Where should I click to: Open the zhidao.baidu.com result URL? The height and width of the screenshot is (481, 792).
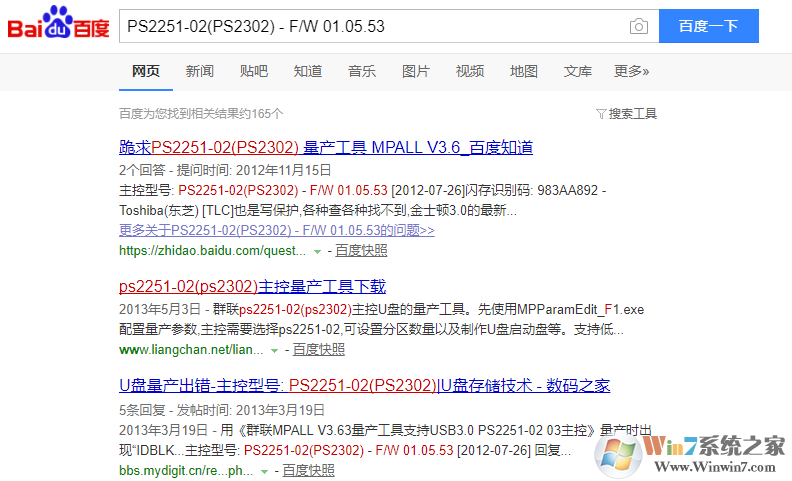pos(212,251)
